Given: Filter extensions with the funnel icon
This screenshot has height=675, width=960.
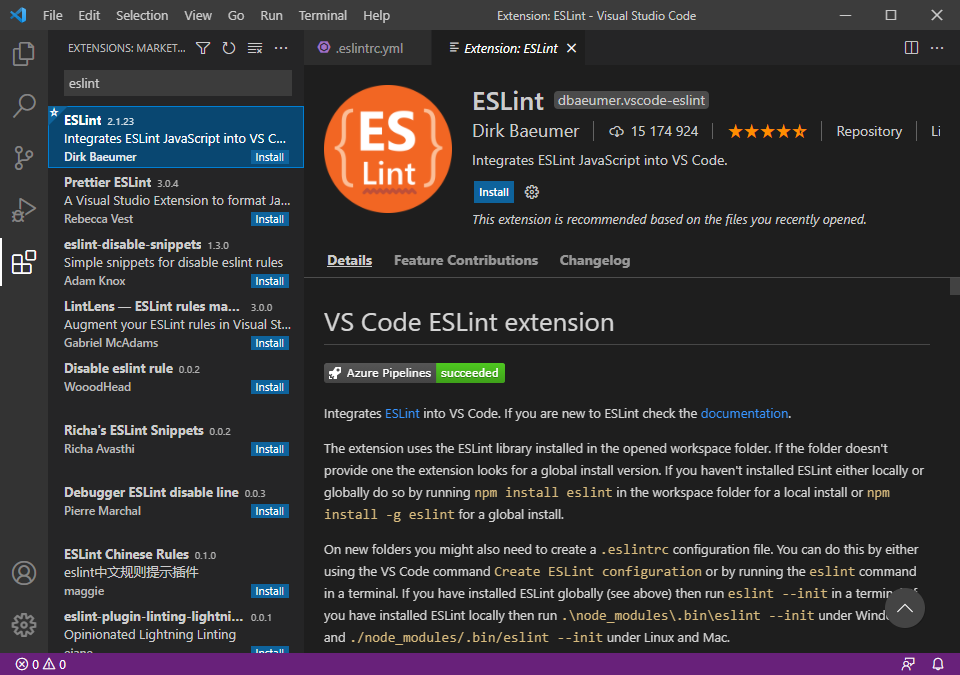Looking at the screenshot, I should click(x=203, y=48).
